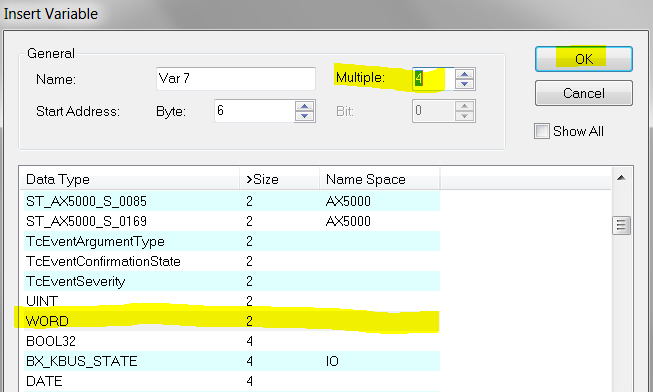Focus the Multiple count field
Screen dimensions: 653x392
tap(433, 79)
